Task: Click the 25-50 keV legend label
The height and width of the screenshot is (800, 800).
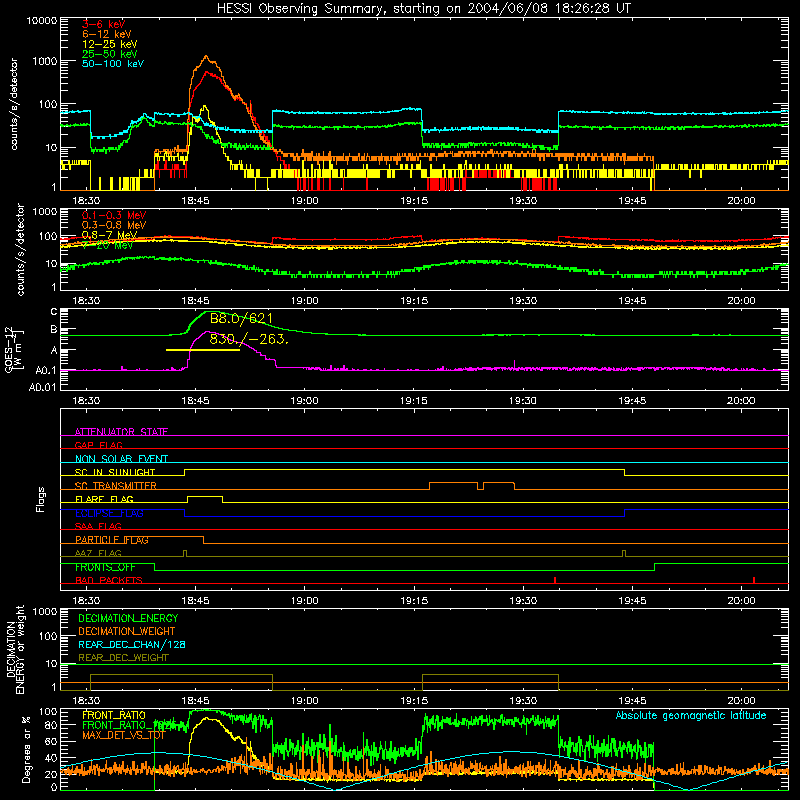Action: click(x=110, y=54)
